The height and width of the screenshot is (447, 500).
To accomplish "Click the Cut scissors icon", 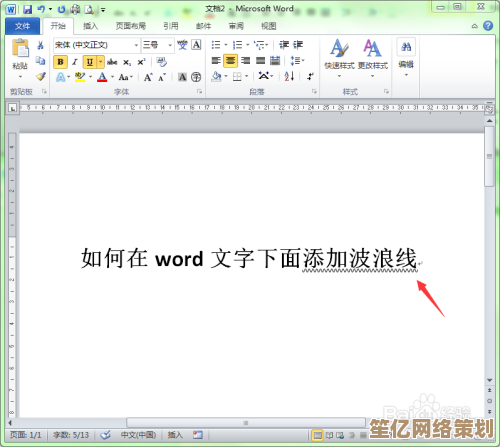I will coord(41,45).
